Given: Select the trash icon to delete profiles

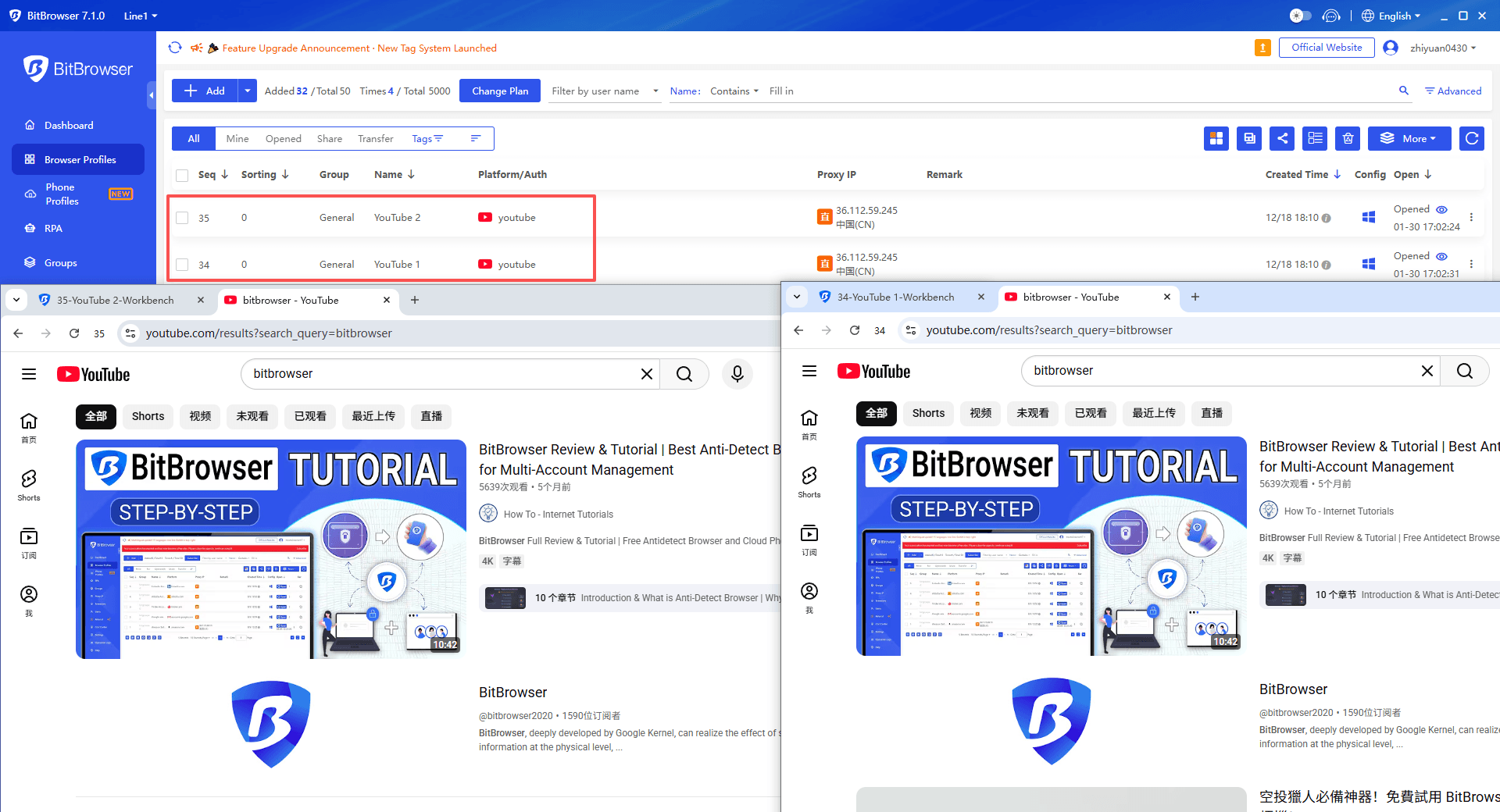Looking at the screenshot, I should (x=1347, y=138).
